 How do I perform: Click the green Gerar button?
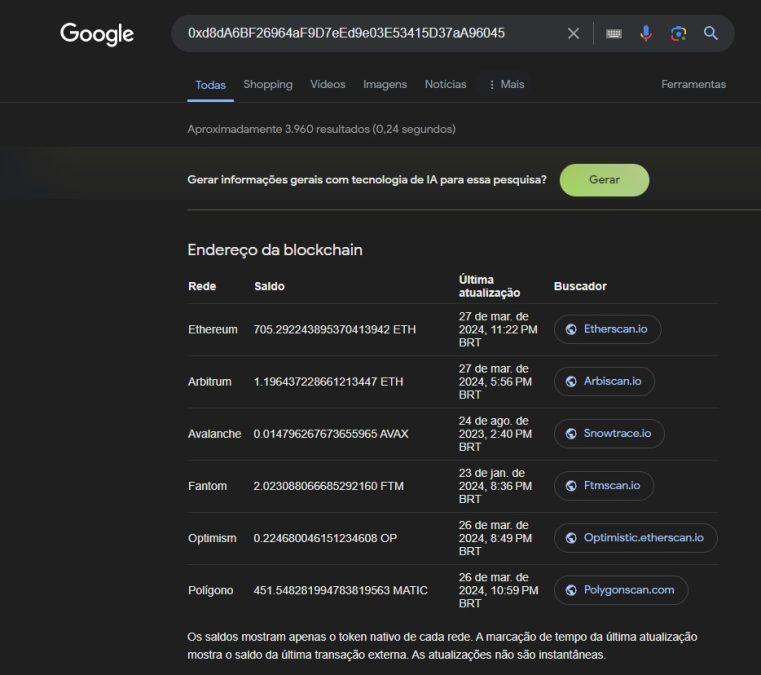[604, 180]
